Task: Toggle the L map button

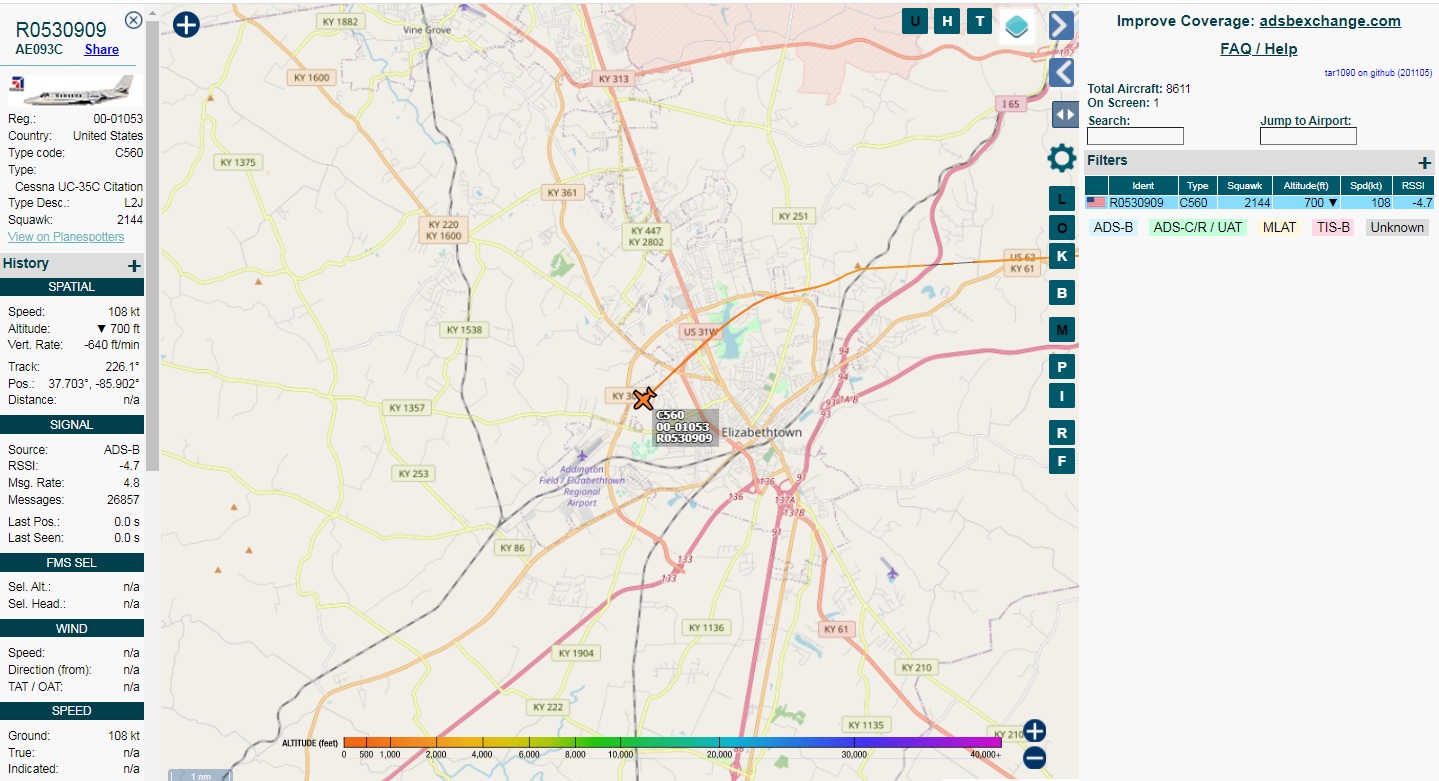Action: click(x=1062, y=199)
